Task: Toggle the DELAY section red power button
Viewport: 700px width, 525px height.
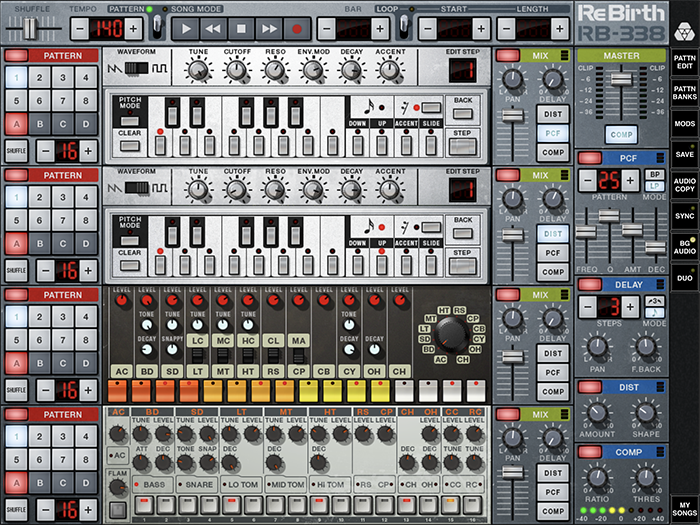Action: pyautogui.click(x=590, y=284)
